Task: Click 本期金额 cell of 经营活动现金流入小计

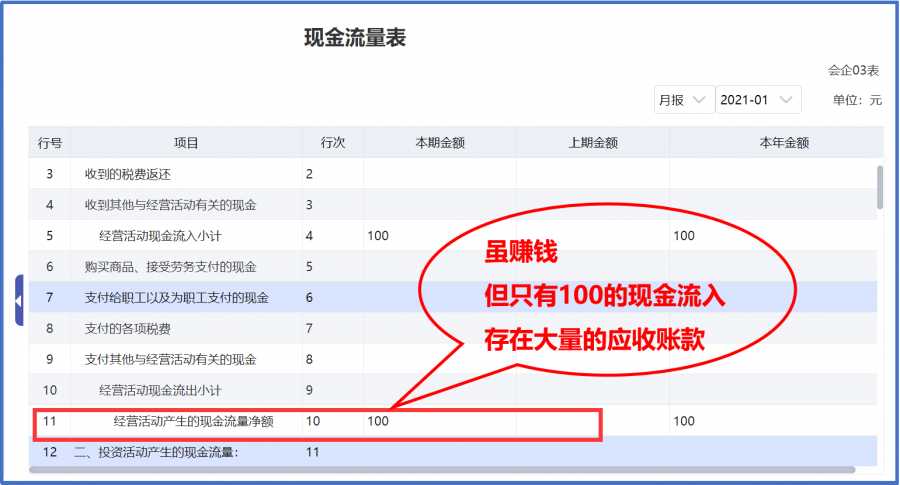Action: click(x=440, y=236)
